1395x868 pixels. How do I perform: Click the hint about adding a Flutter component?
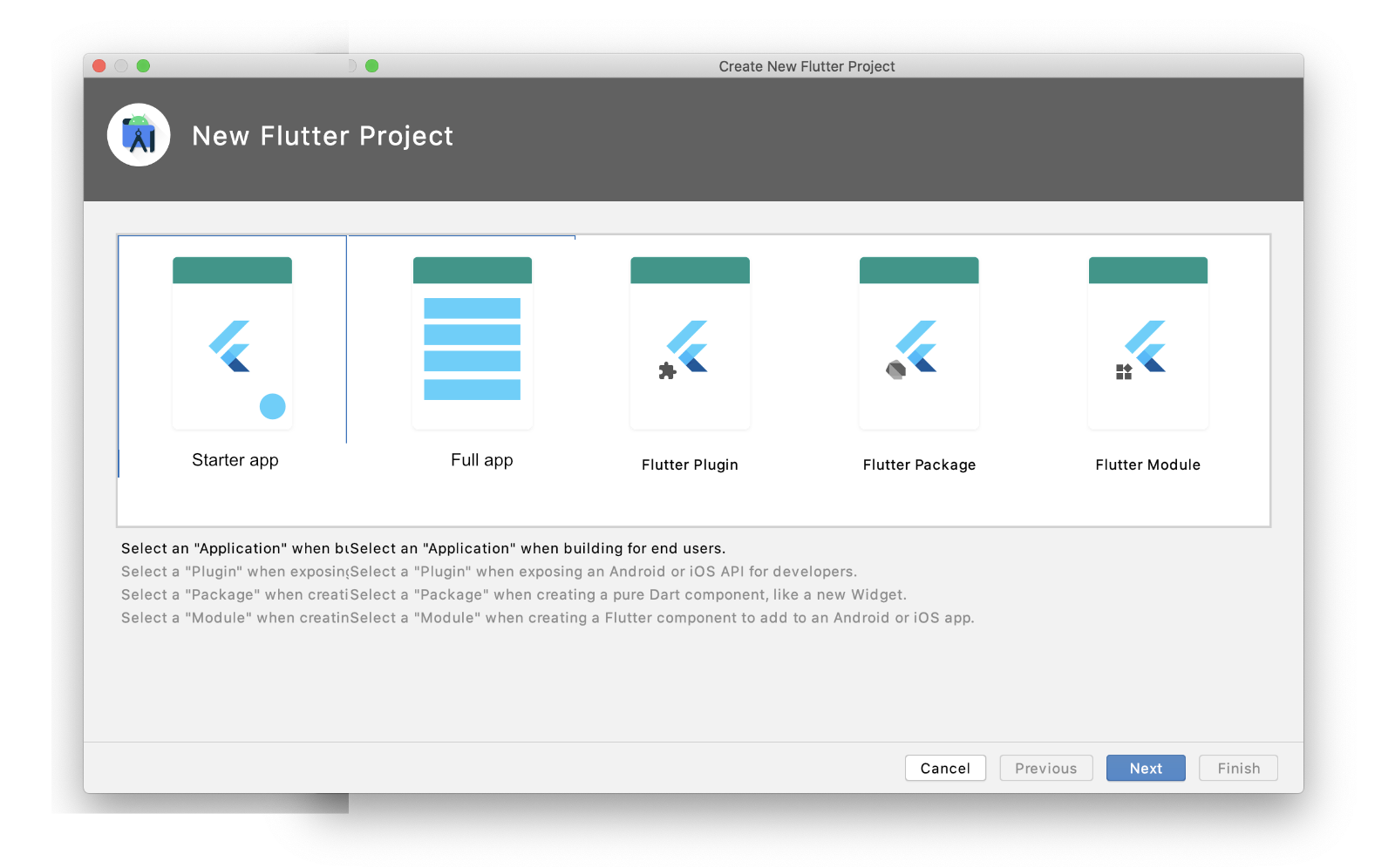click(x=662, y=617)
